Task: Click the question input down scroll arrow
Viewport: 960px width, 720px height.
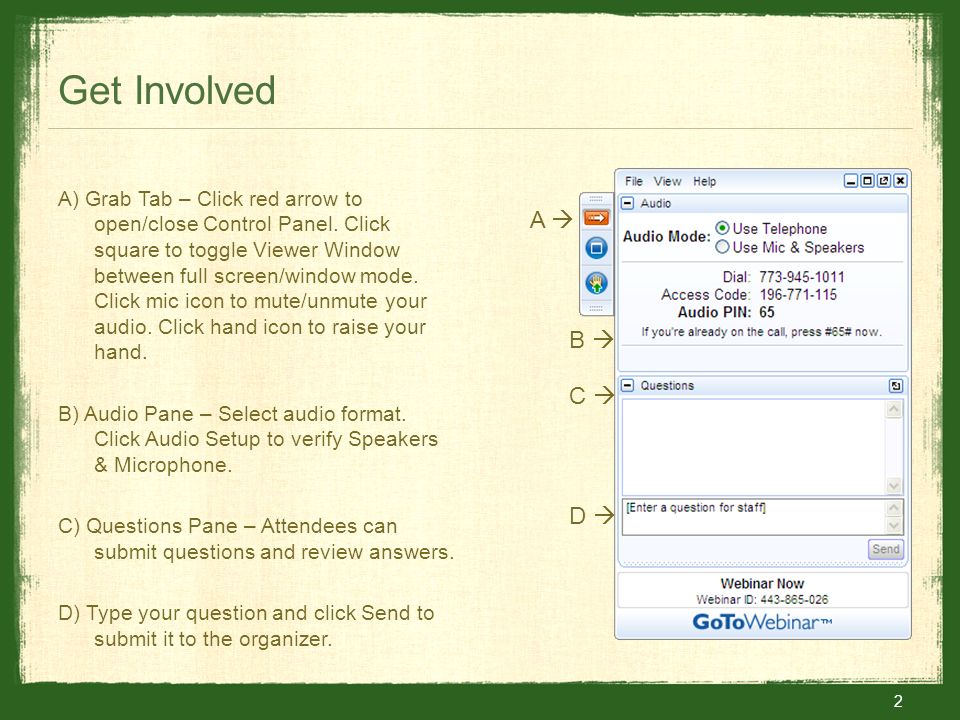Action: coord(894,525)
